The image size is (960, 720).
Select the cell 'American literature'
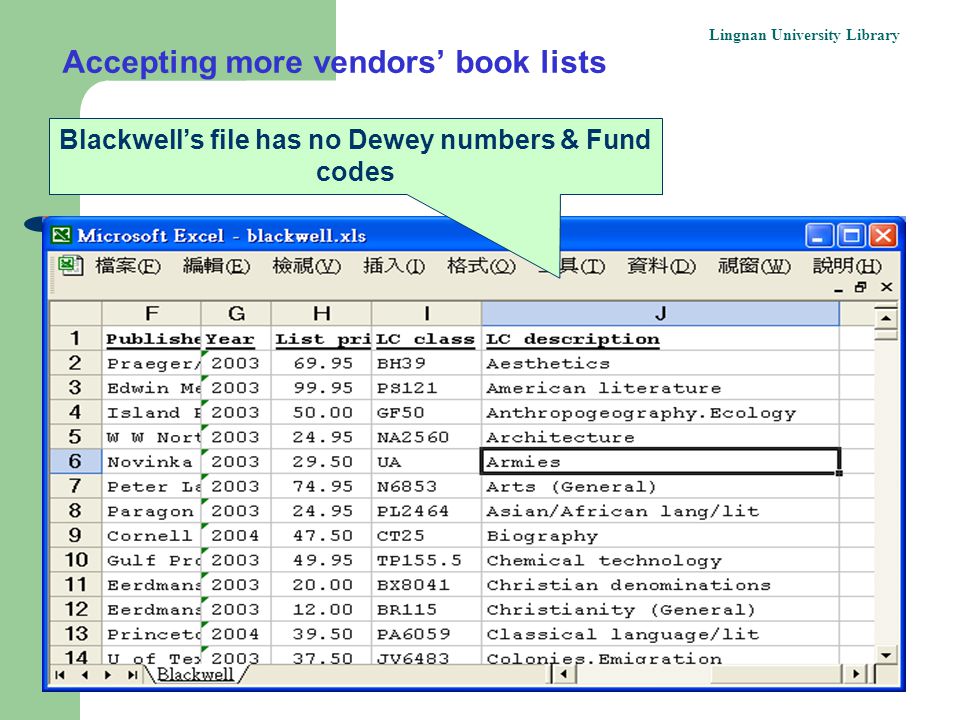[x=661, y=388]
